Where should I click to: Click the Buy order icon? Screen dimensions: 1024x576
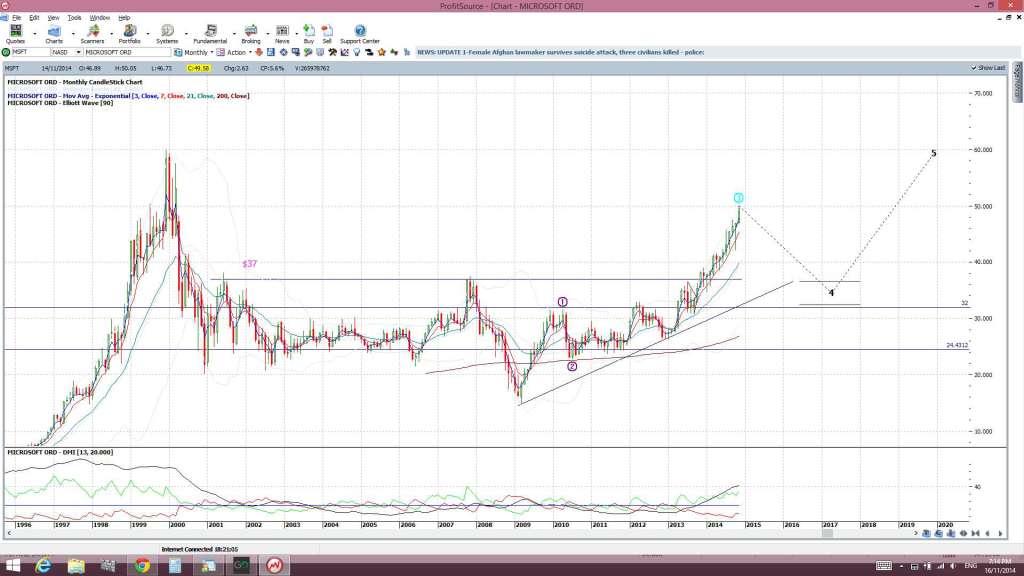(x=309, y=33)
